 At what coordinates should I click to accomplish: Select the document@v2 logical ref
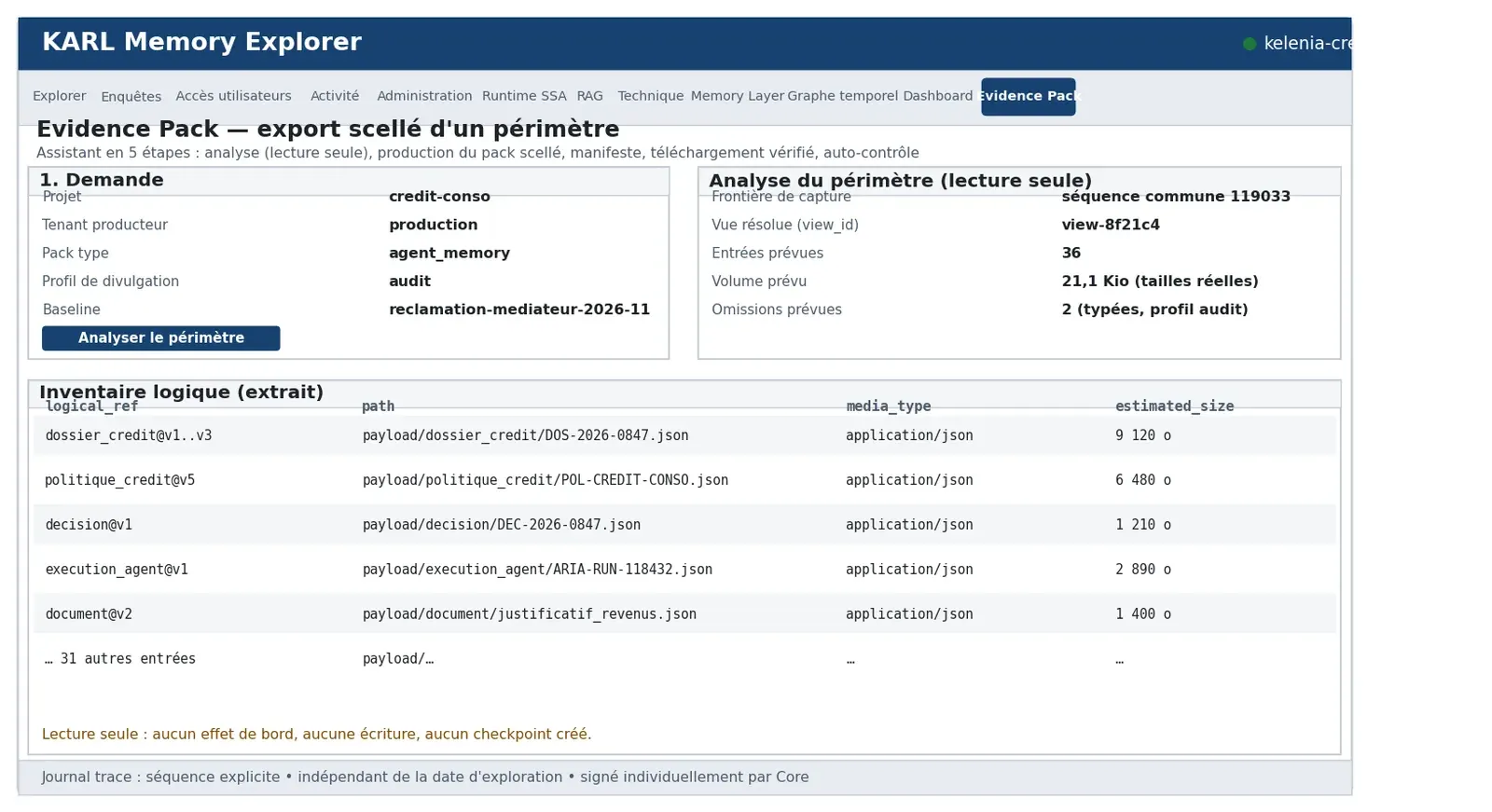89,614
